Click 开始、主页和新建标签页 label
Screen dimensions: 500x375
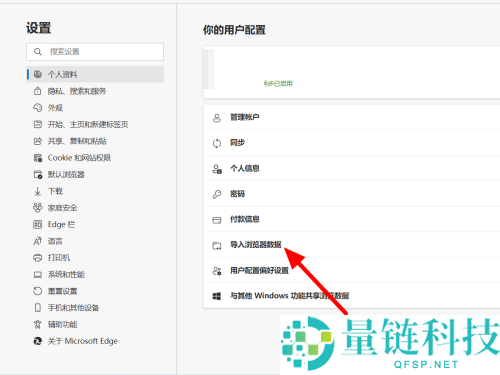88,124
